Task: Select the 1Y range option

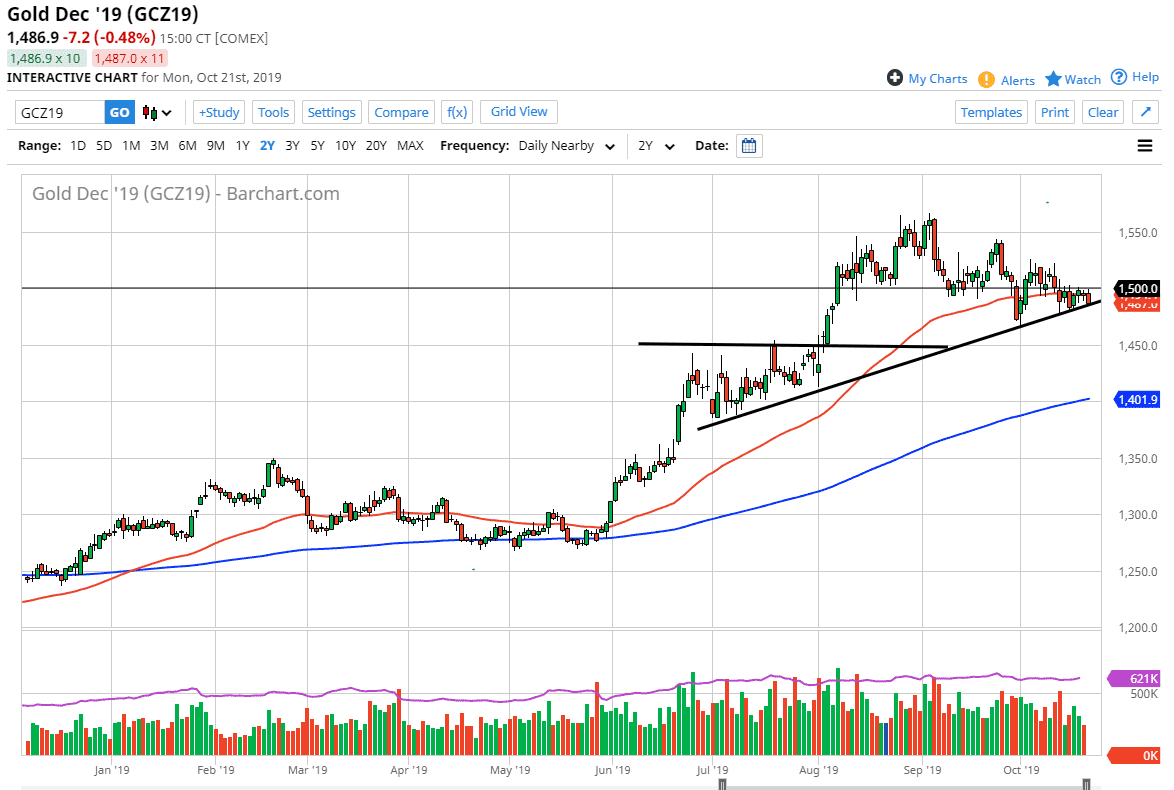Action: click(x=242, y=145)
